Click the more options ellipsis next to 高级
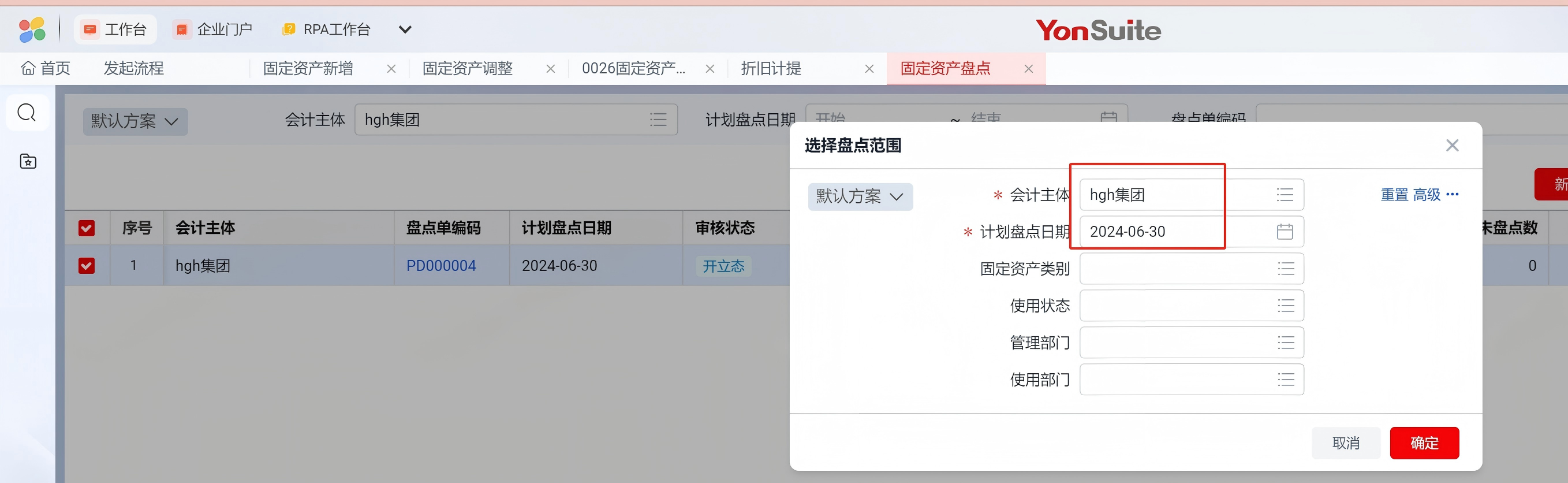 coord(1453,195)
